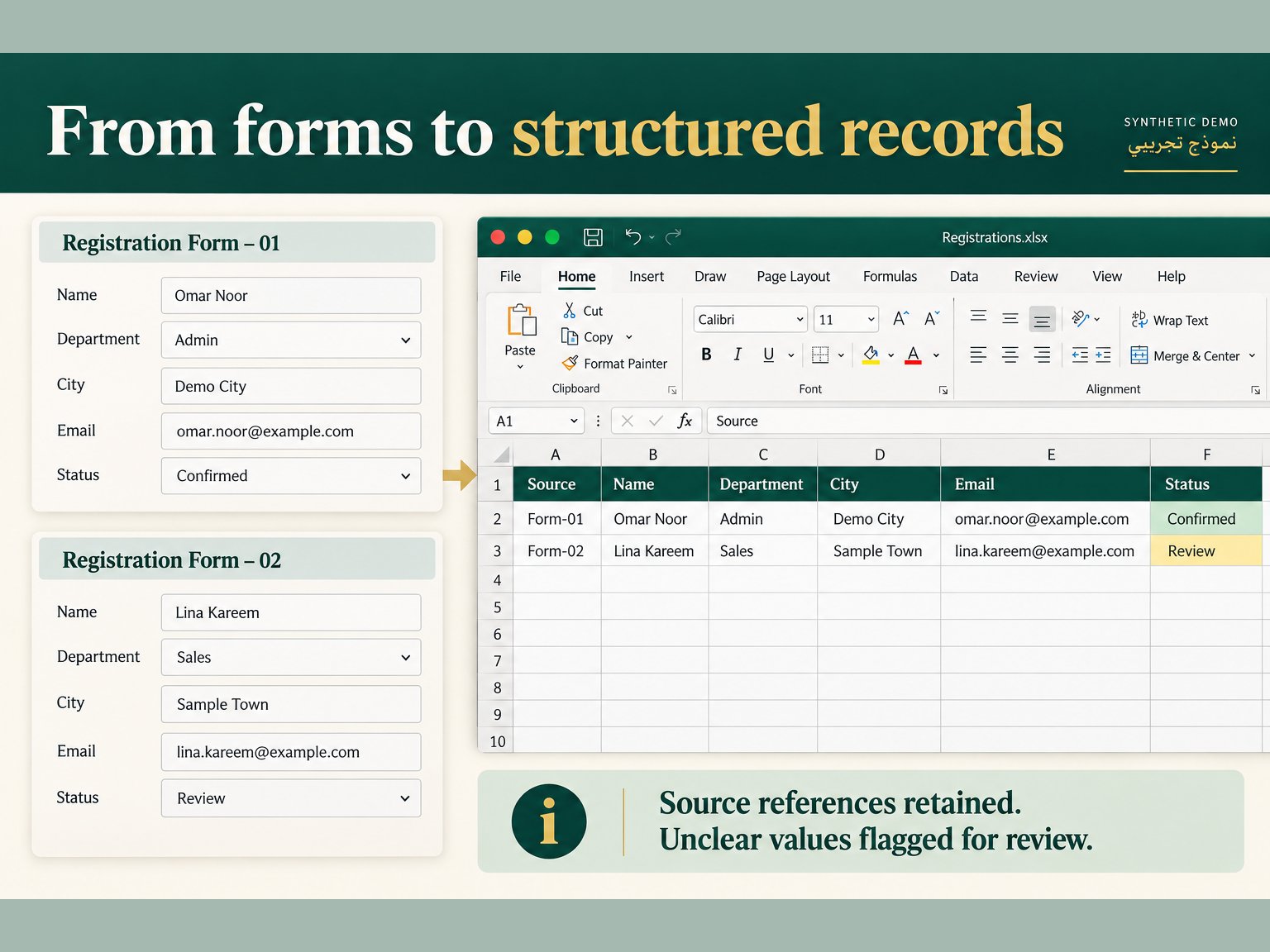Screen dimensions: 1270x952
Task: Click the center horizontal alignment icon
Action: pos(1010,355)
